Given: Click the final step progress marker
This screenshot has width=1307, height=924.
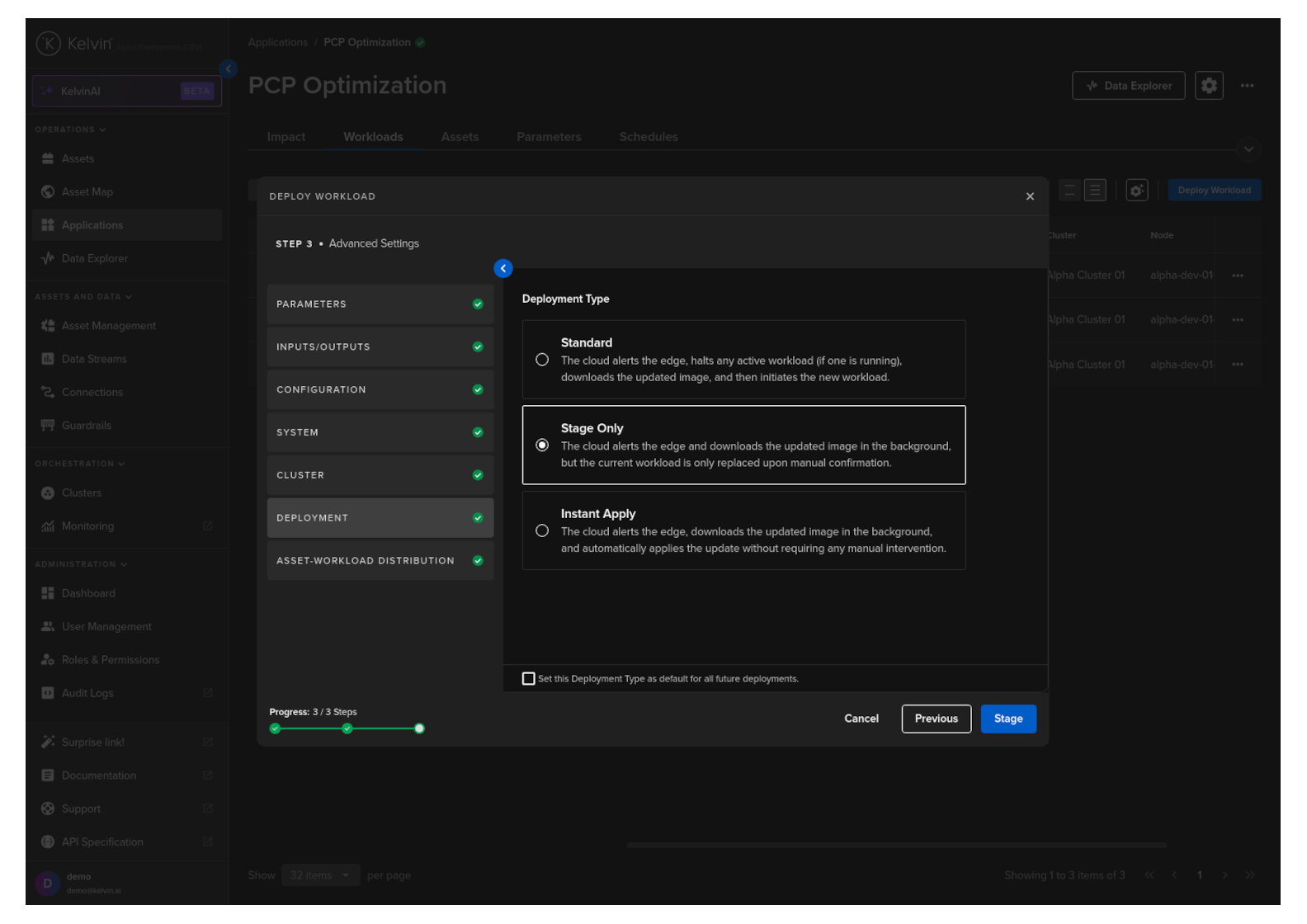Looking at the screenshot, I should tap(419, 728).
